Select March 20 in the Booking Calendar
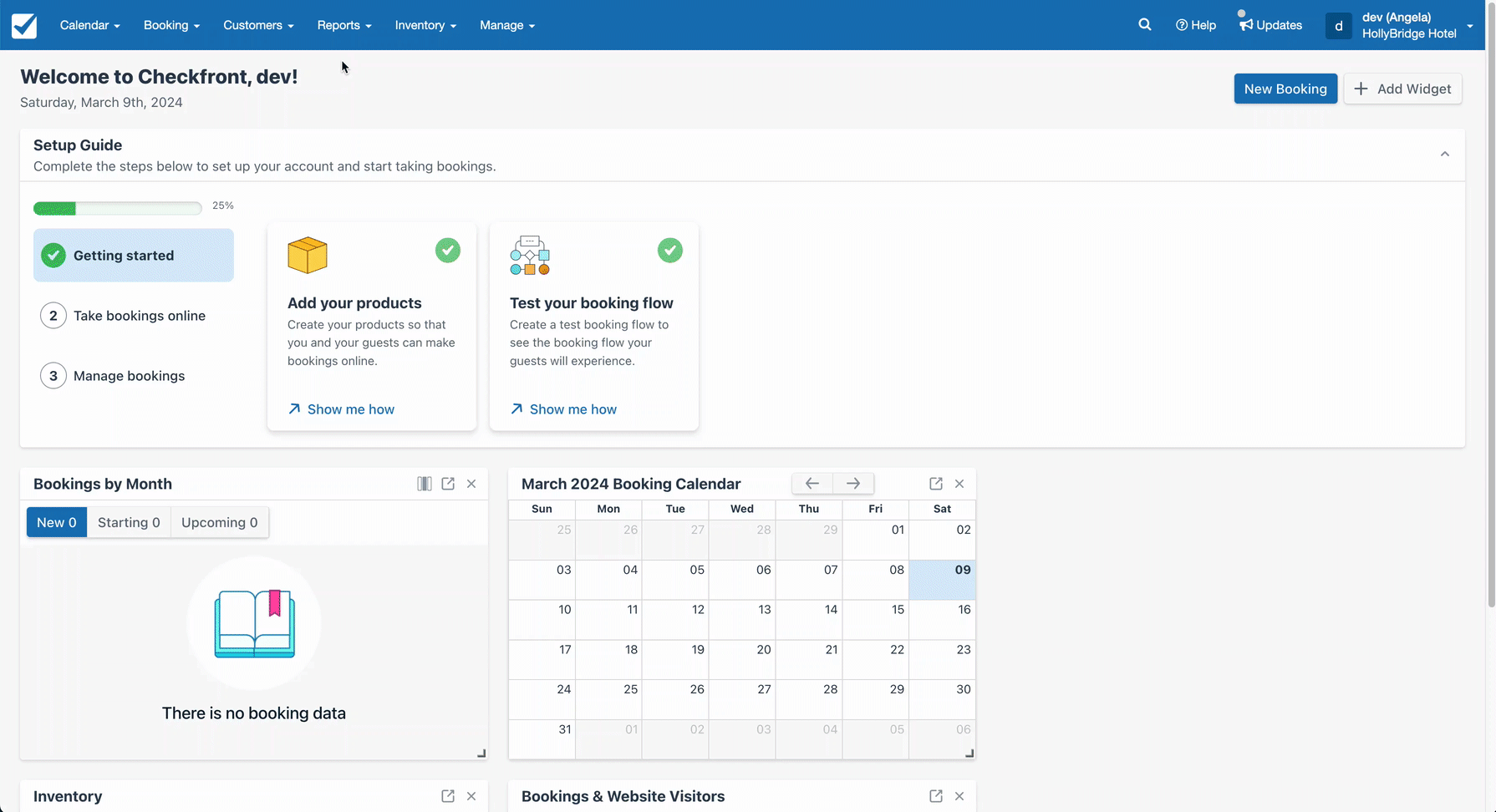Viewport: 1496px width, 812px height. (x=742, y=660)
